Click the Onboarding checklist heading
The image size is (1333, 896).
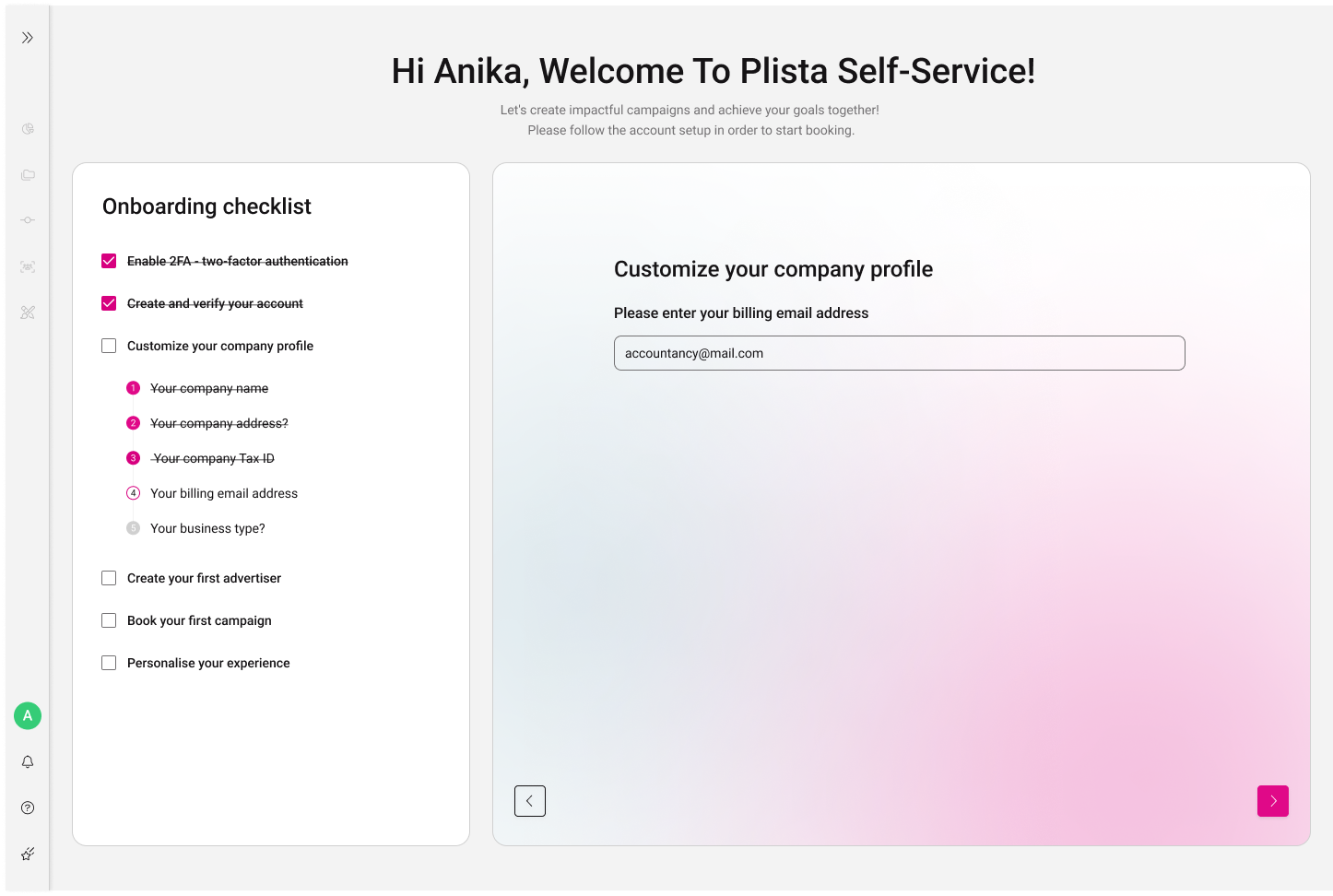tap(206, 206)
